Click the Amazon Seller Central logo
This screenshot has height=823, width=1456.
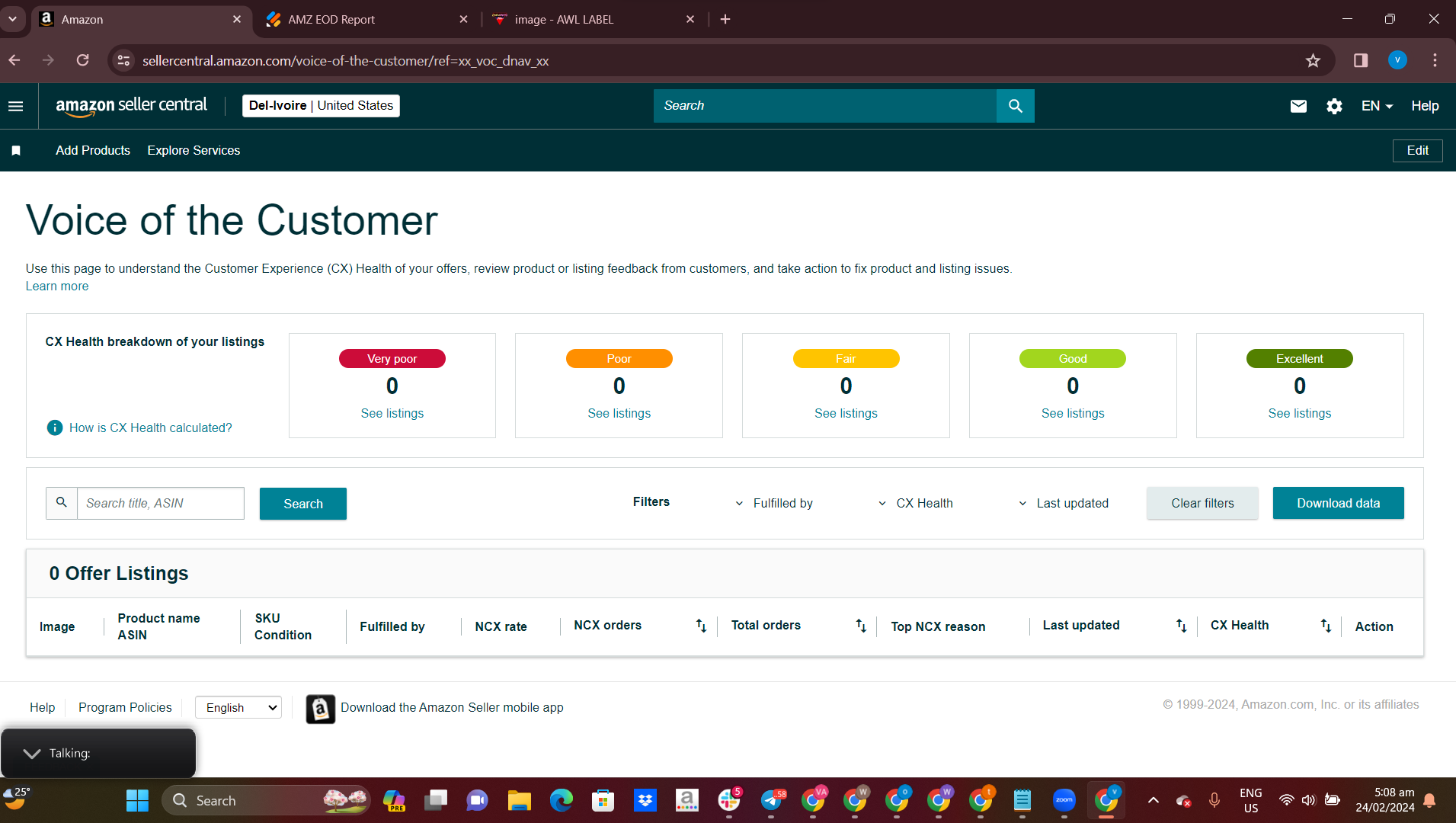[x=131, y=106]
